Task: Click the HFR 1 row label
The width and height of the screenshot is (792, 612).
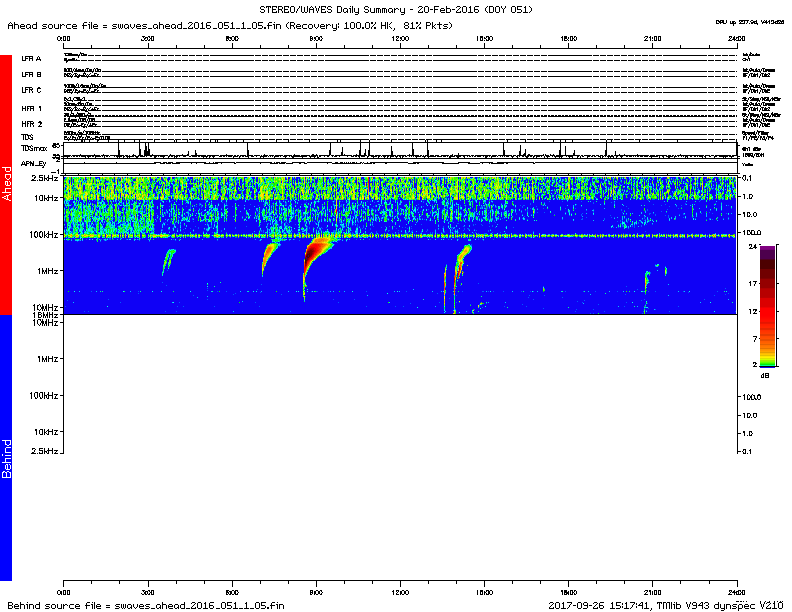Action: click(x=32, y=108)
